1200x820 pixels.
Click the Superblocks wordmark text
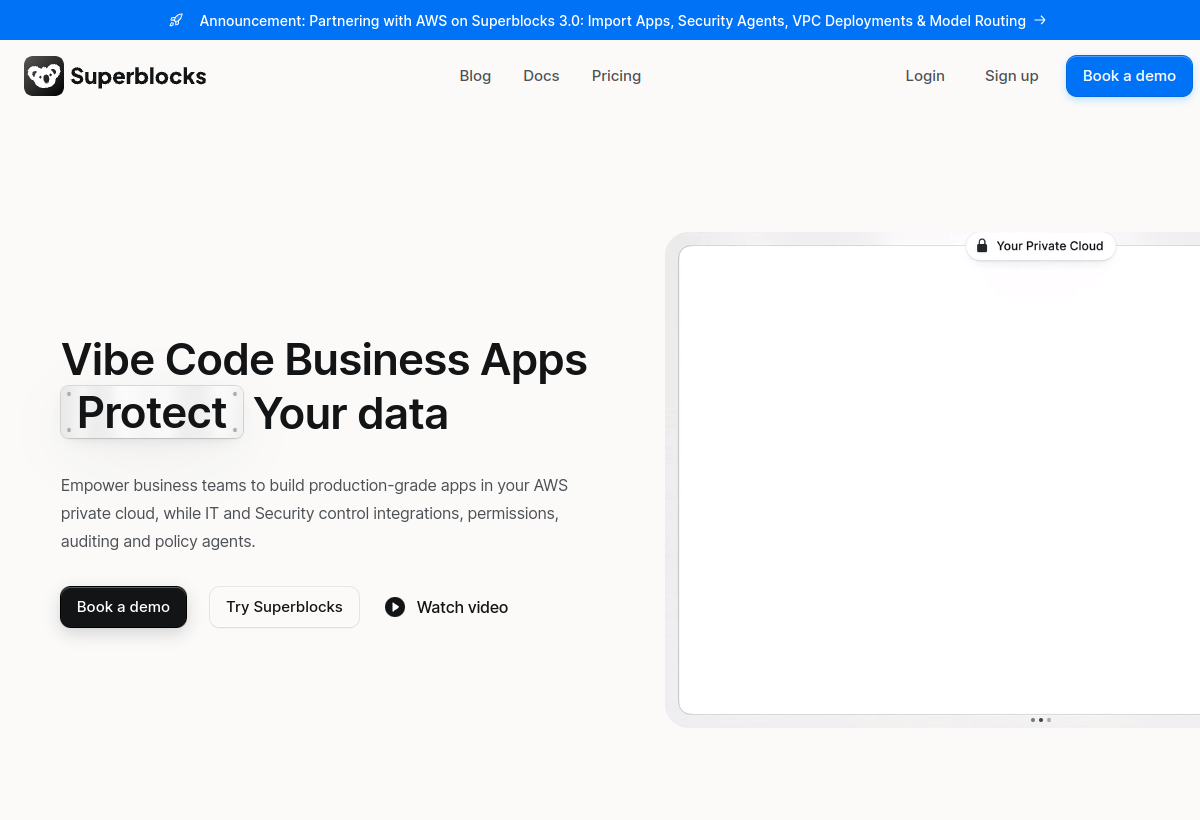click(x=138, y=76)
